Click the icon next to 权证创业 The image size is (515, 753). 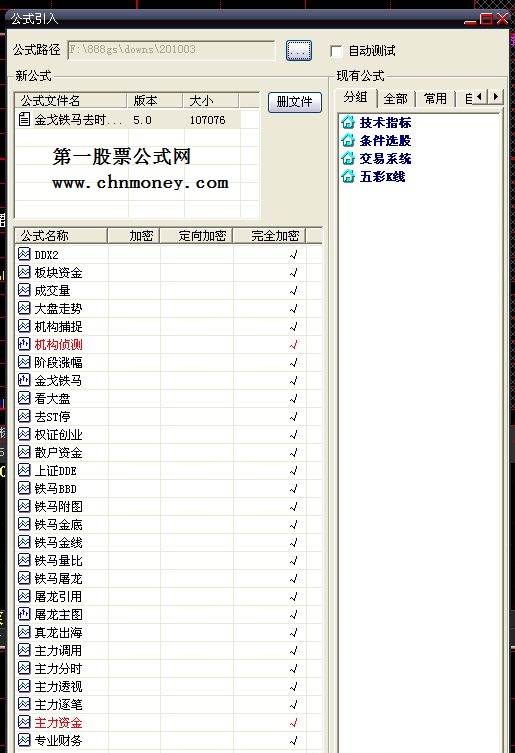pyautogui.click(x=24, y=434)
